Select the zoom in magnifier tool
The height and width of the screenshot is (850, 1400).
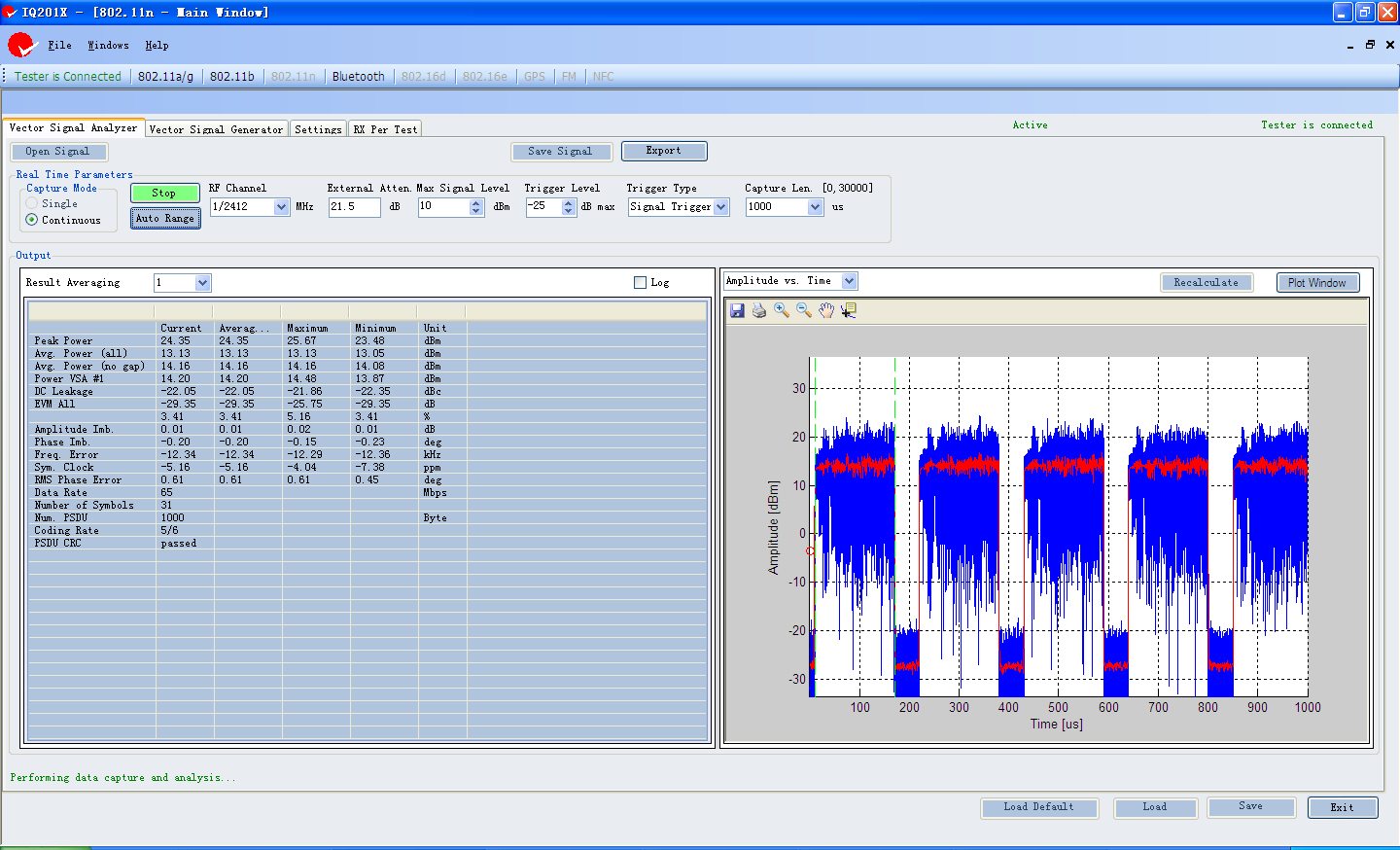782,310
